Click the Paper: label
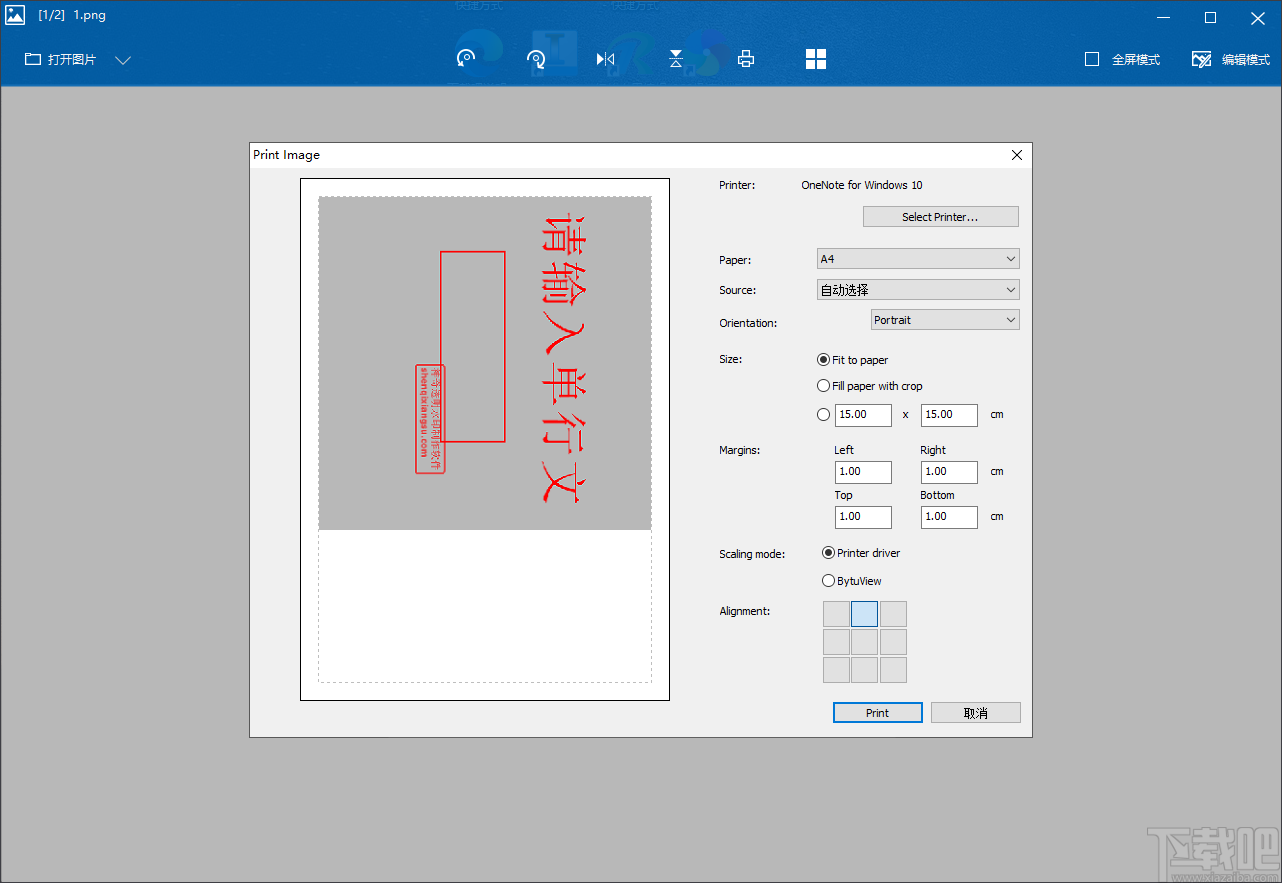 pyautogui.click(x=735, y=260)
